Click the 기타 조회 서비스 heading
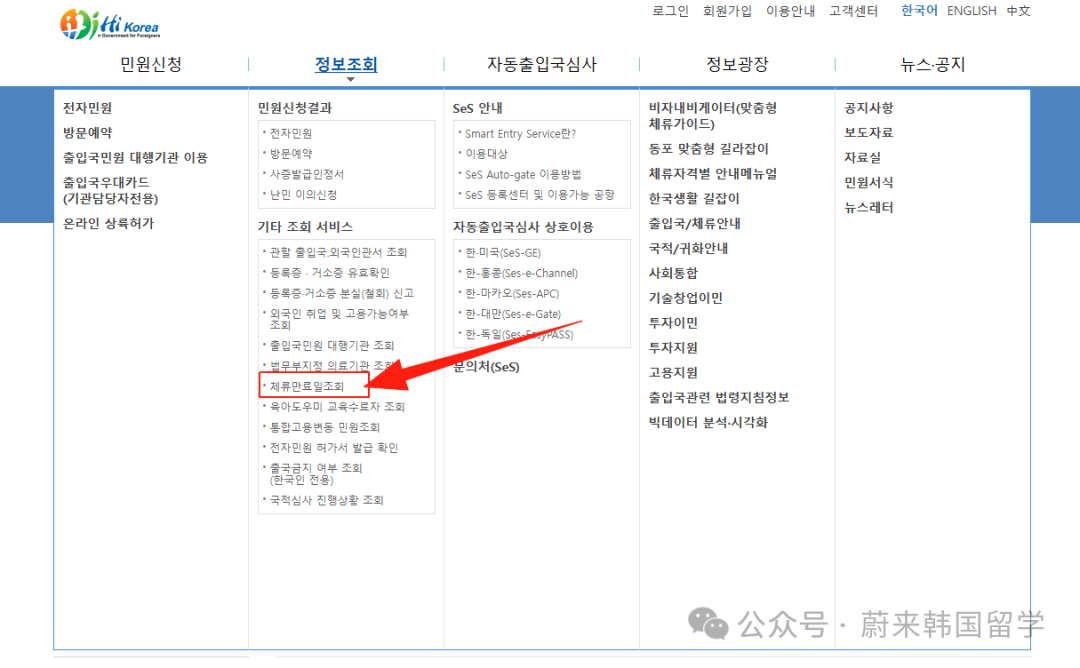 [305, 227]
